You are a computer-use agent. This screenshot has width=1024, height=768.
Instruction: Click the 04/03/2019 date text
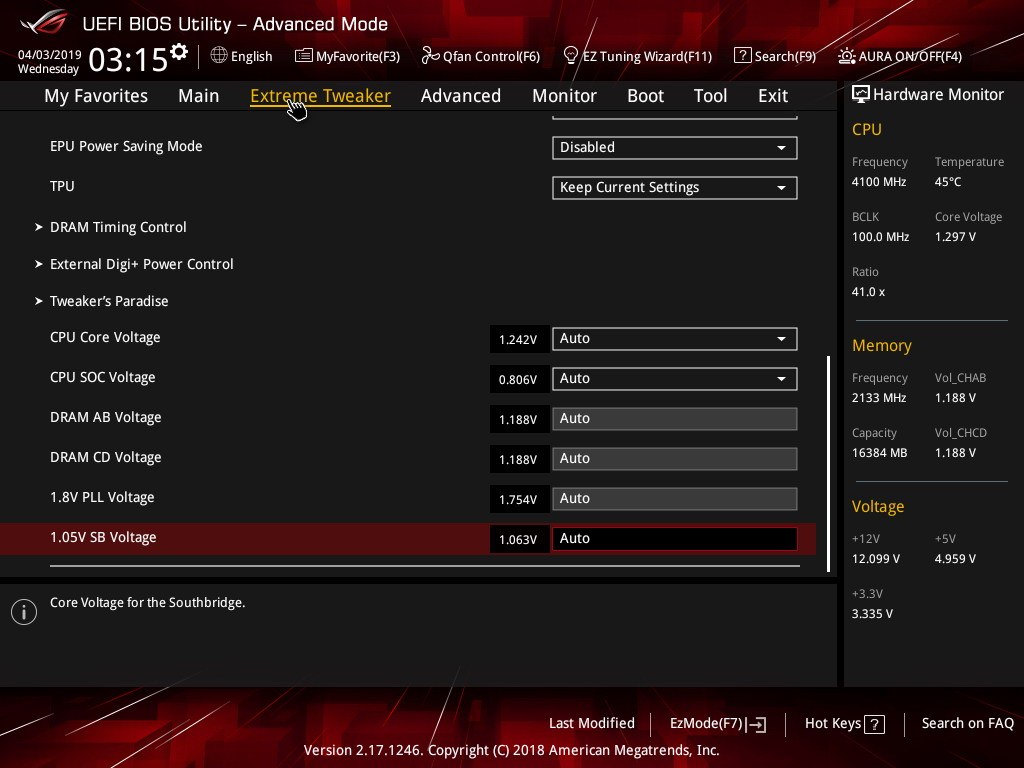click(50, 55)
